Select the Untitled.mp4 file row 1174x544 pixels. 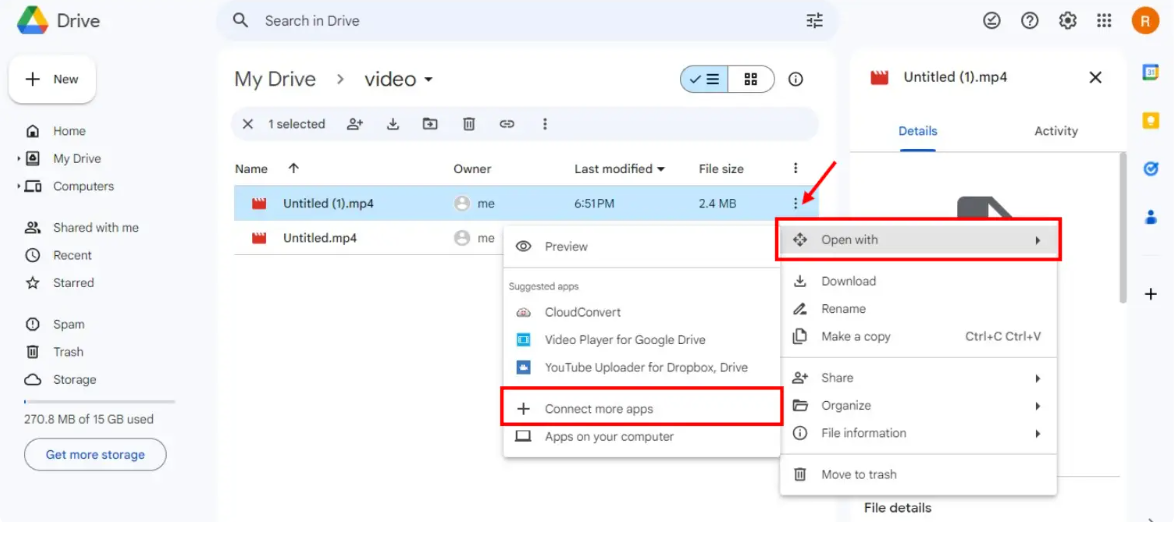(368, 238)
